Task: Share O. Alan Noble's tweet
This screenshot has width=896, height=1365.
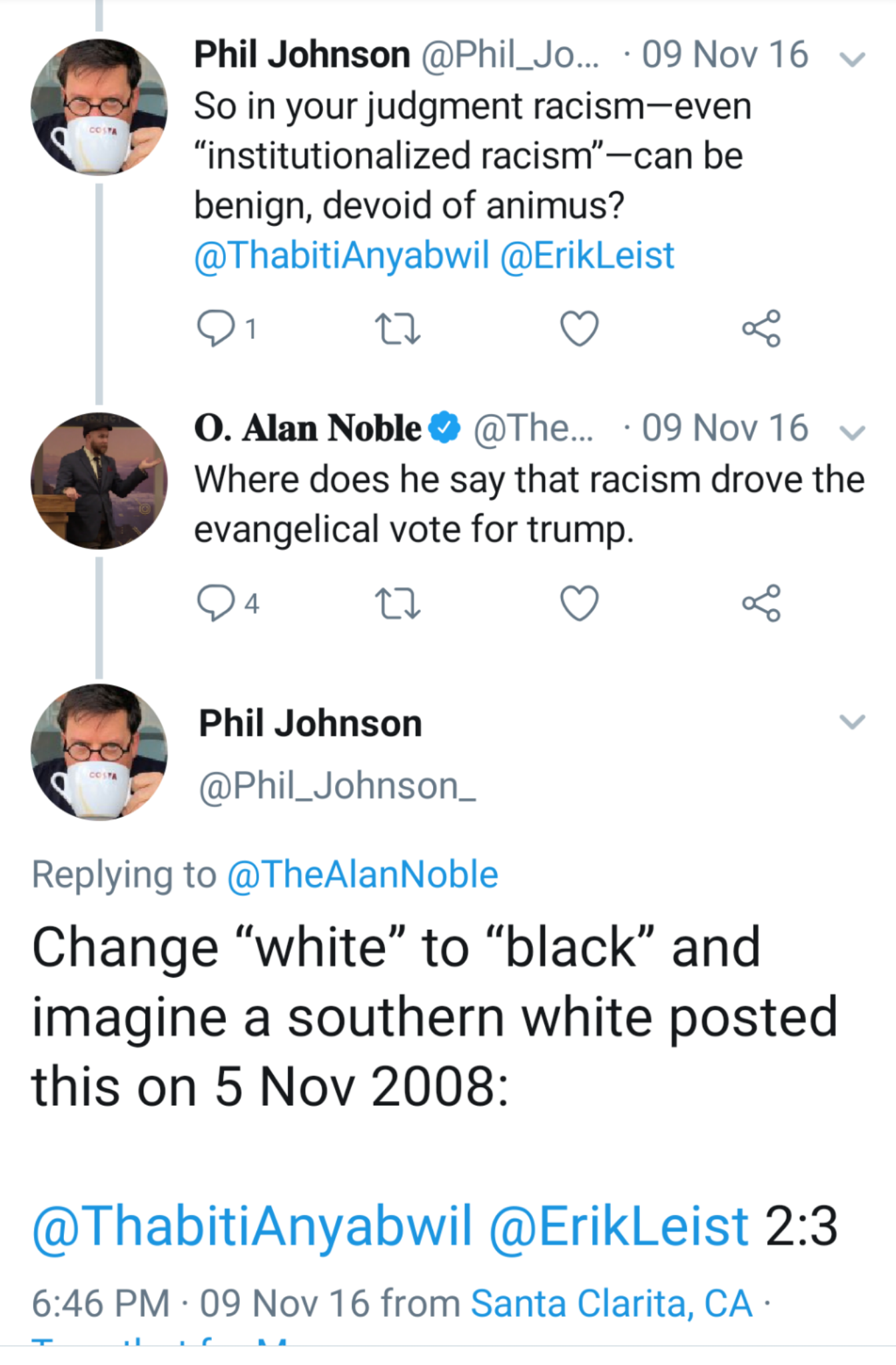Action: 761,603
